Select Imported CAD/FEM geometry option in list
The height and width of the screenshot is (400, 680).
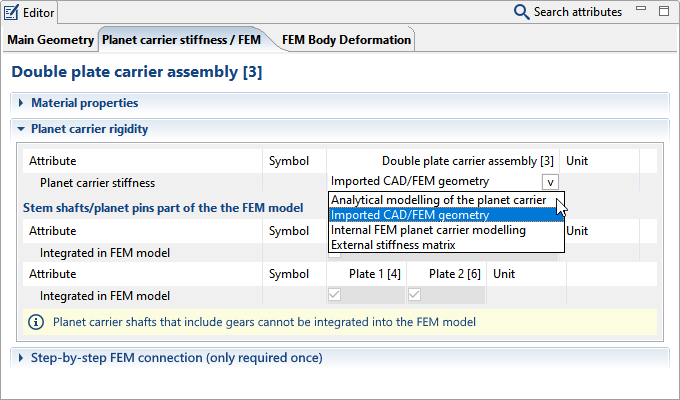[x=410, y=215]
